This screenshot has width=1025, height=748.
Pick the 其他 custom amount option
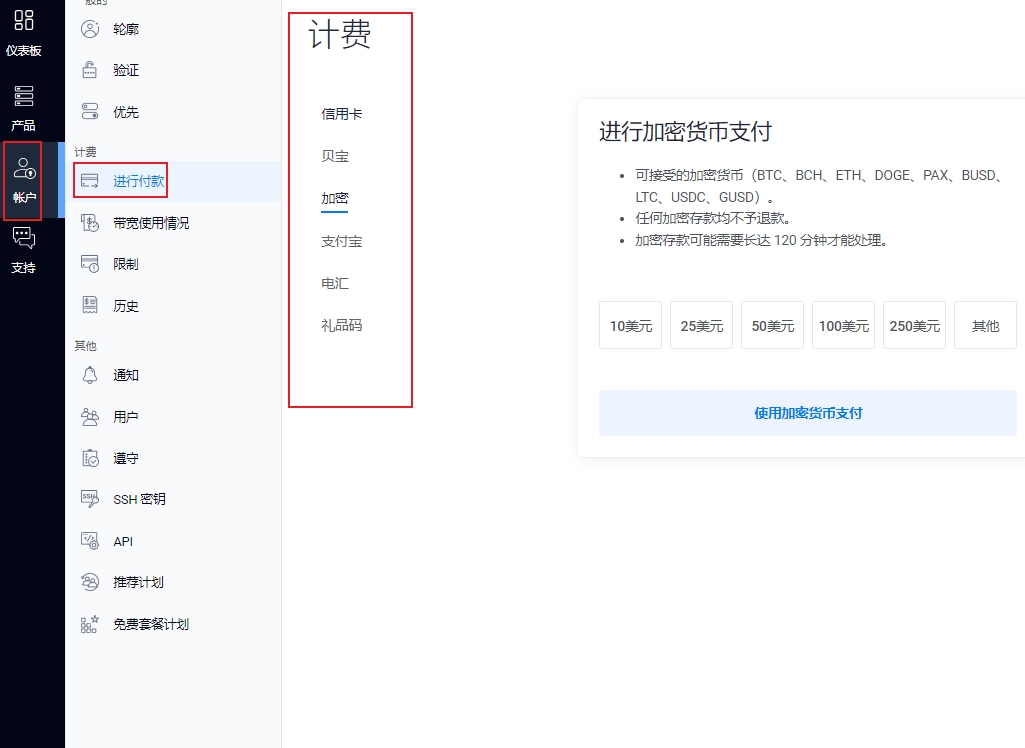tap(985, 326)
